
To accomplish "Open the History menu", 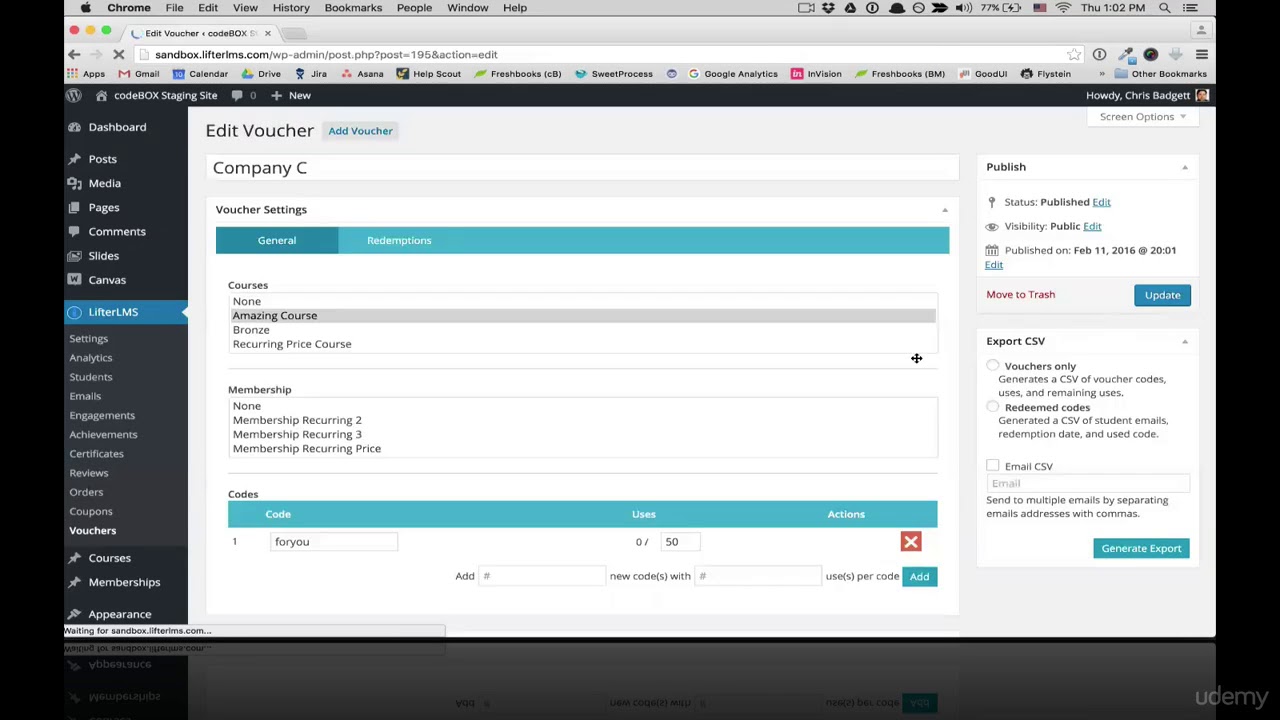I will [x=291, y=8].
